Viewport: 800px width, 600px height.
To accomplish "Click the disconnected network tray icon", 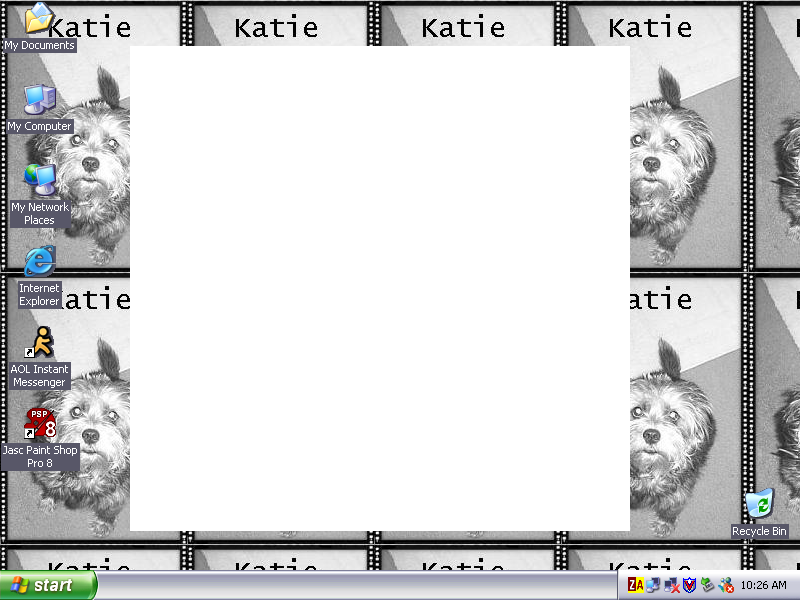I will 671,585.
